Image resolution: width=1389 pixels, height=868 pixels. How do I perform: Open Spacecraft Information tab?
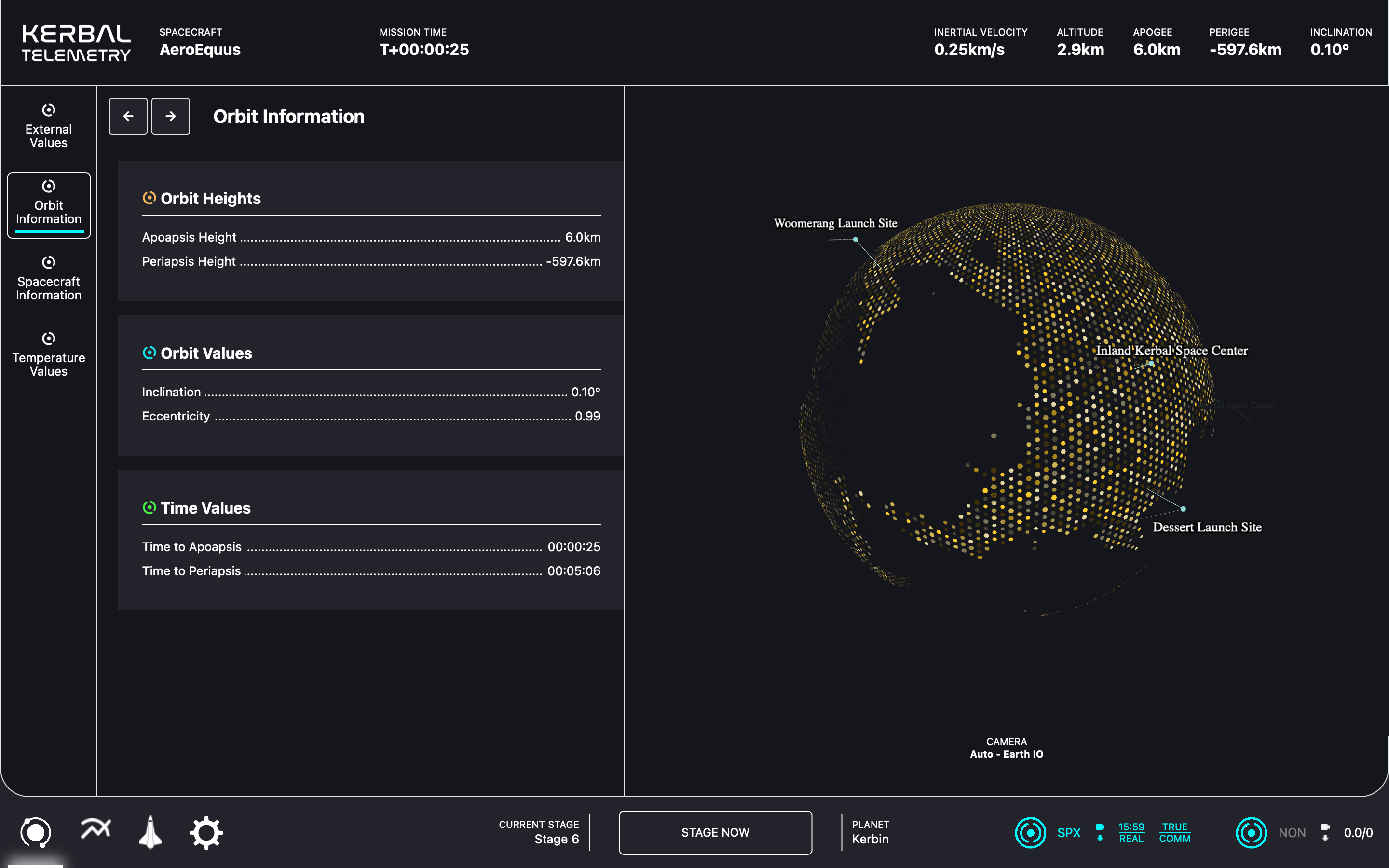pyautogui.click(x=49, y=280)
